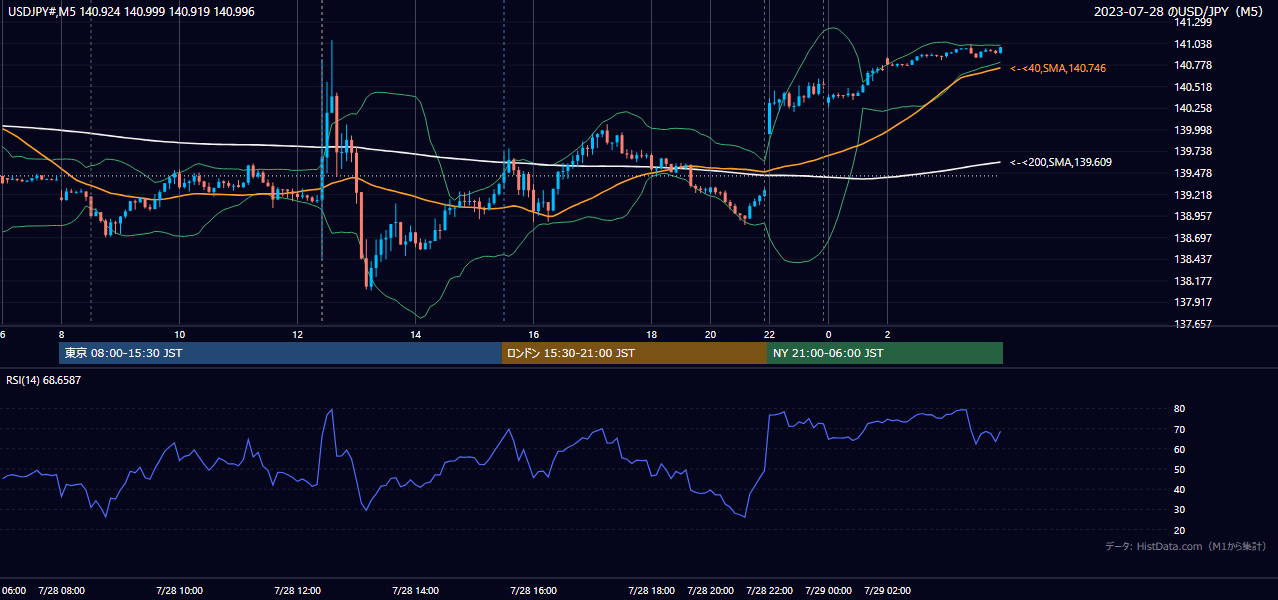This screenshot has width=1278, height=600.
Task: Click hour label 14 under the price chart
Action: [415, 334]
